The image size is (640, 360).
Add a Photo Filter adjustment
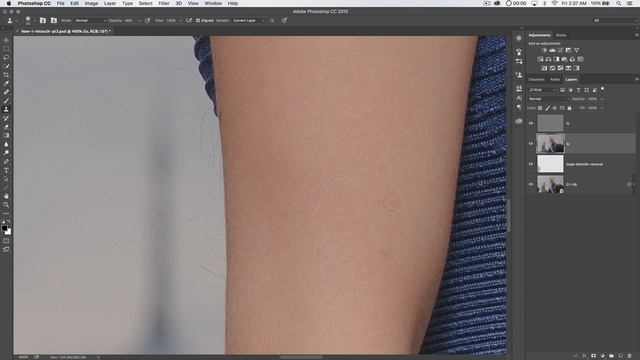(x=564, y=59)
